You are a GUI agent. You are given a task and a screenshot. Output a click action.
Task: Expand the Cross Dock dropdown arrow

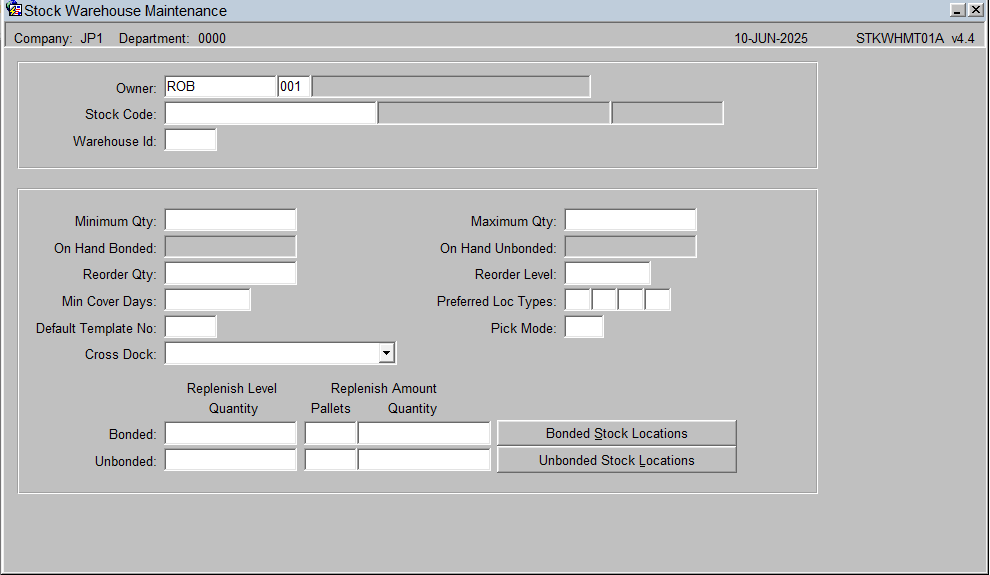click(x=386, y=353)
